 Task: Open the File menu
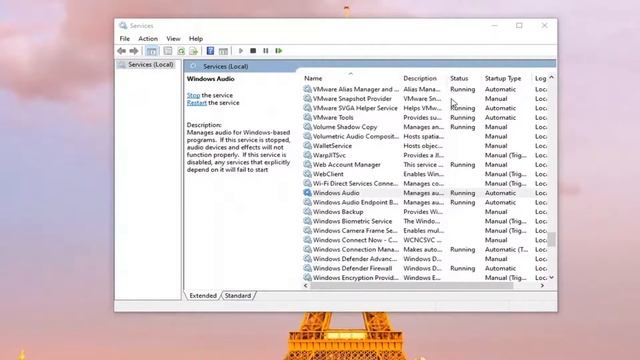(x=125, y=39)
